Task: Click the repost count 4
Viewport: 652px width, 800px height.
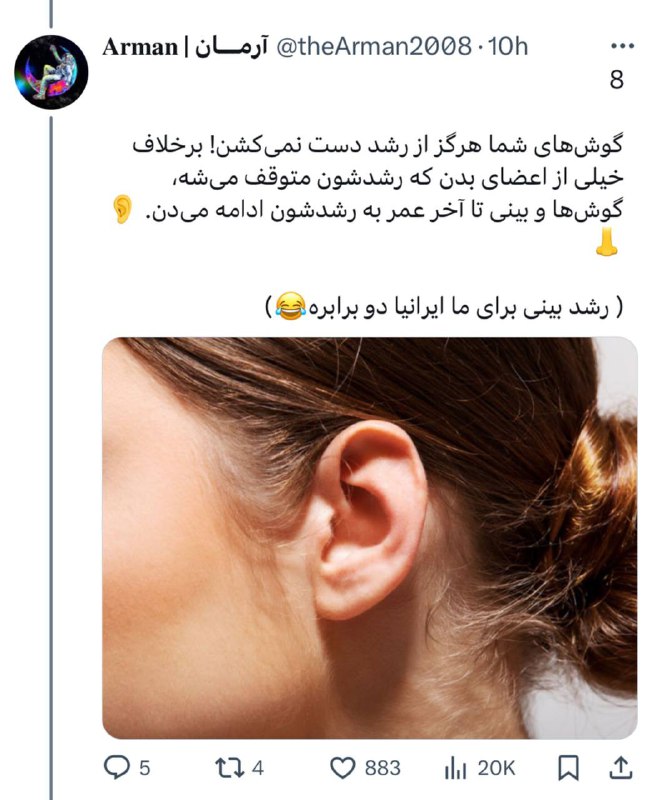Action: coord(258,768)
